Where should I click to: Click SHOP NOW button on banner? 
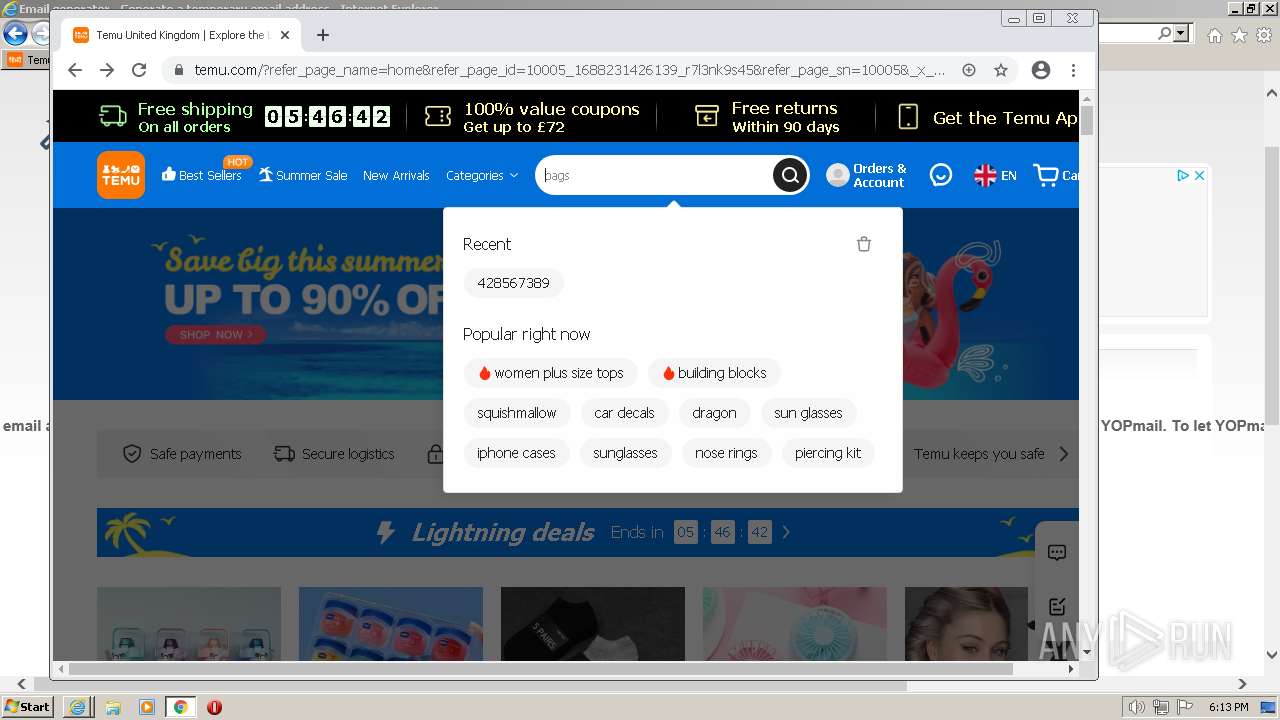click(216, 334)
